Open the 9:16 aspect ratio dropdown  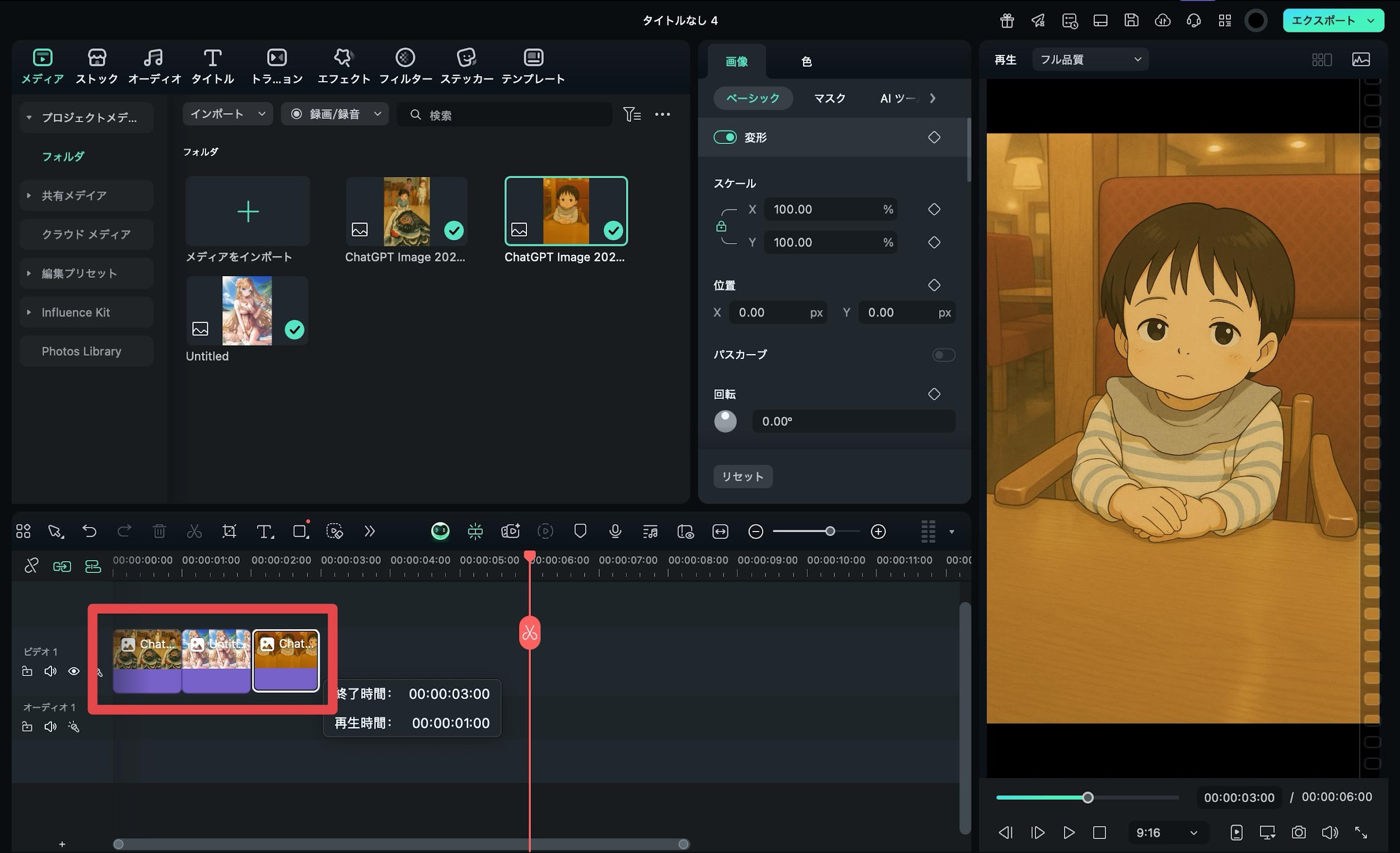click(1167, 832)
